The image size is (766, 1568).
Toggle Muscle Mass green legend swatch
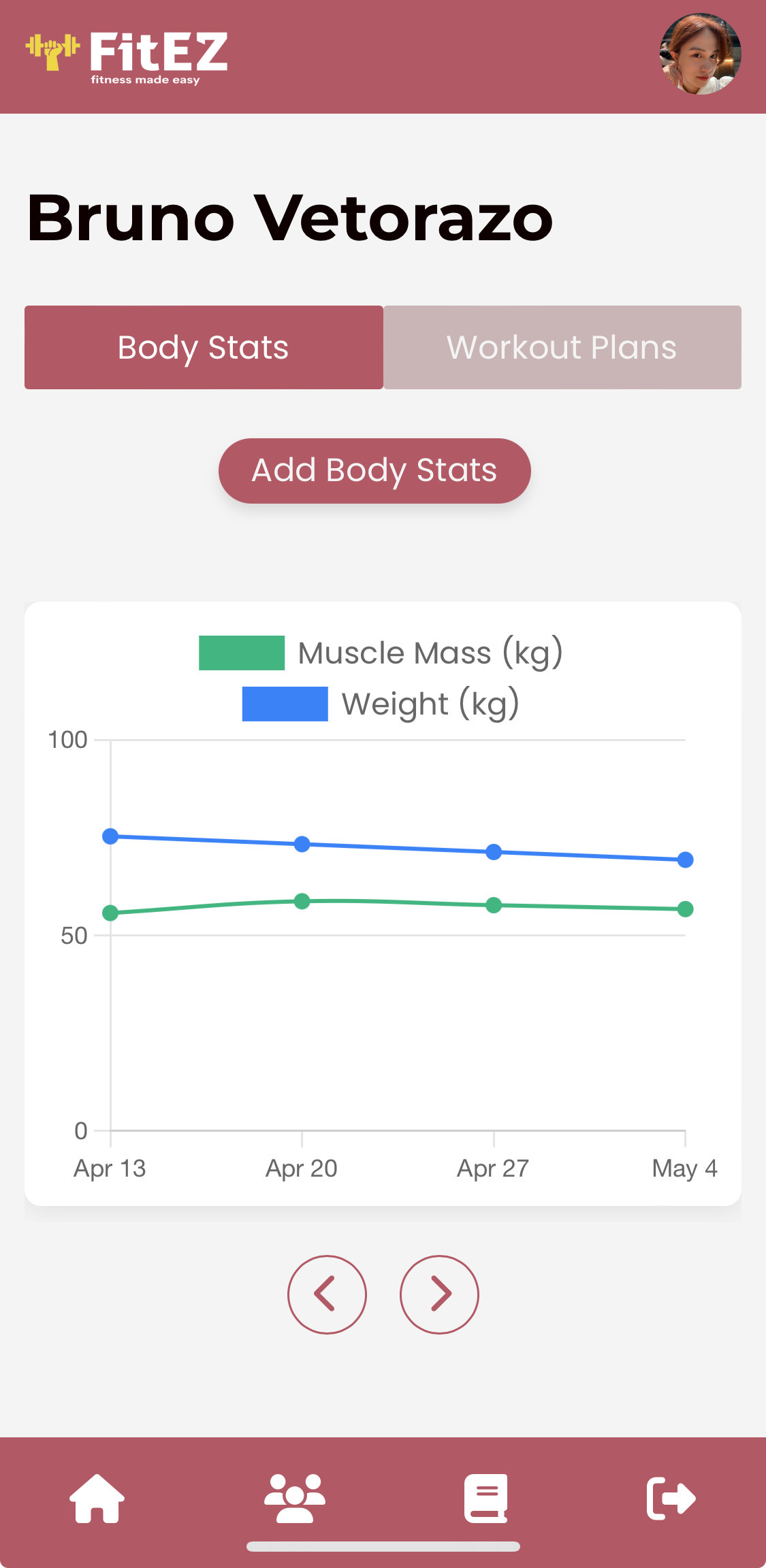click(241, 653)
